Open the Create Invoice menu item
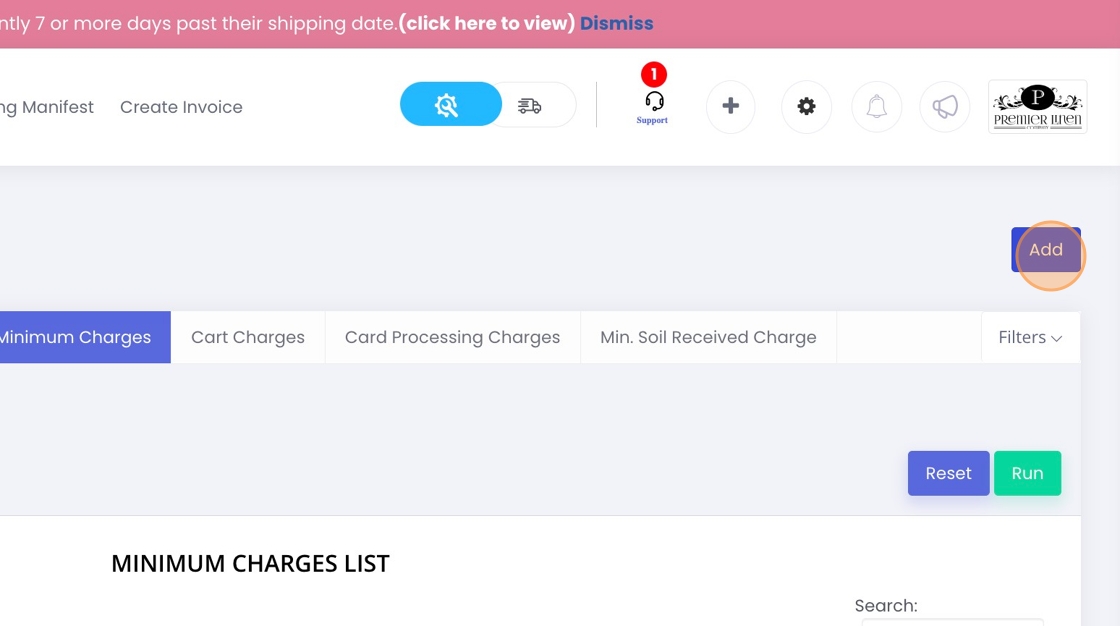Screen dimensions: 1120x626 coord(181,107)
